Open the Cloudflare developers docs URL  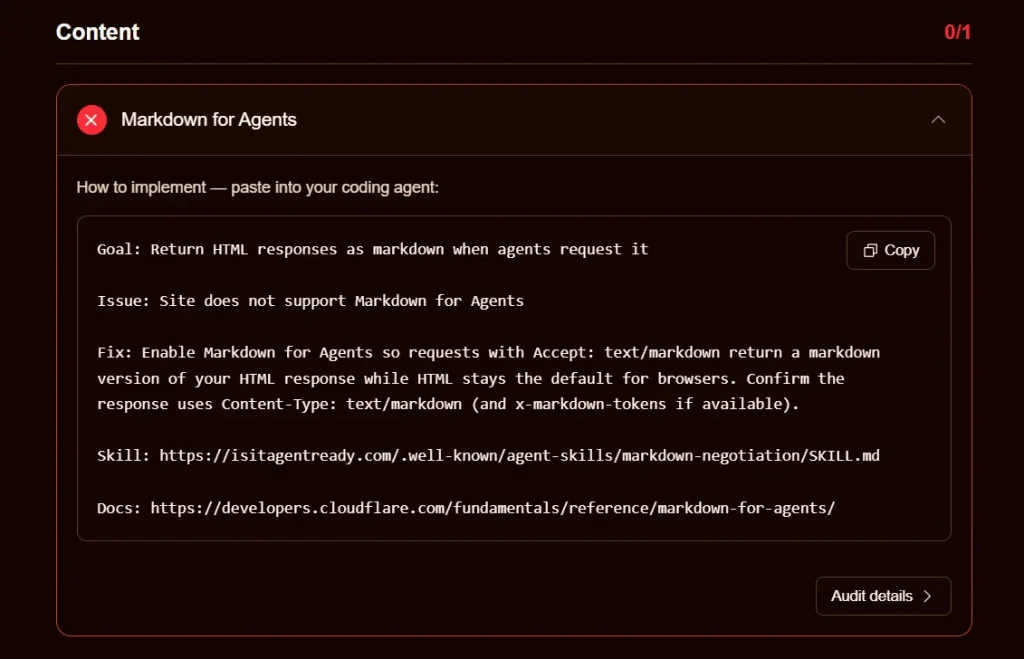(x=493, y=508)
